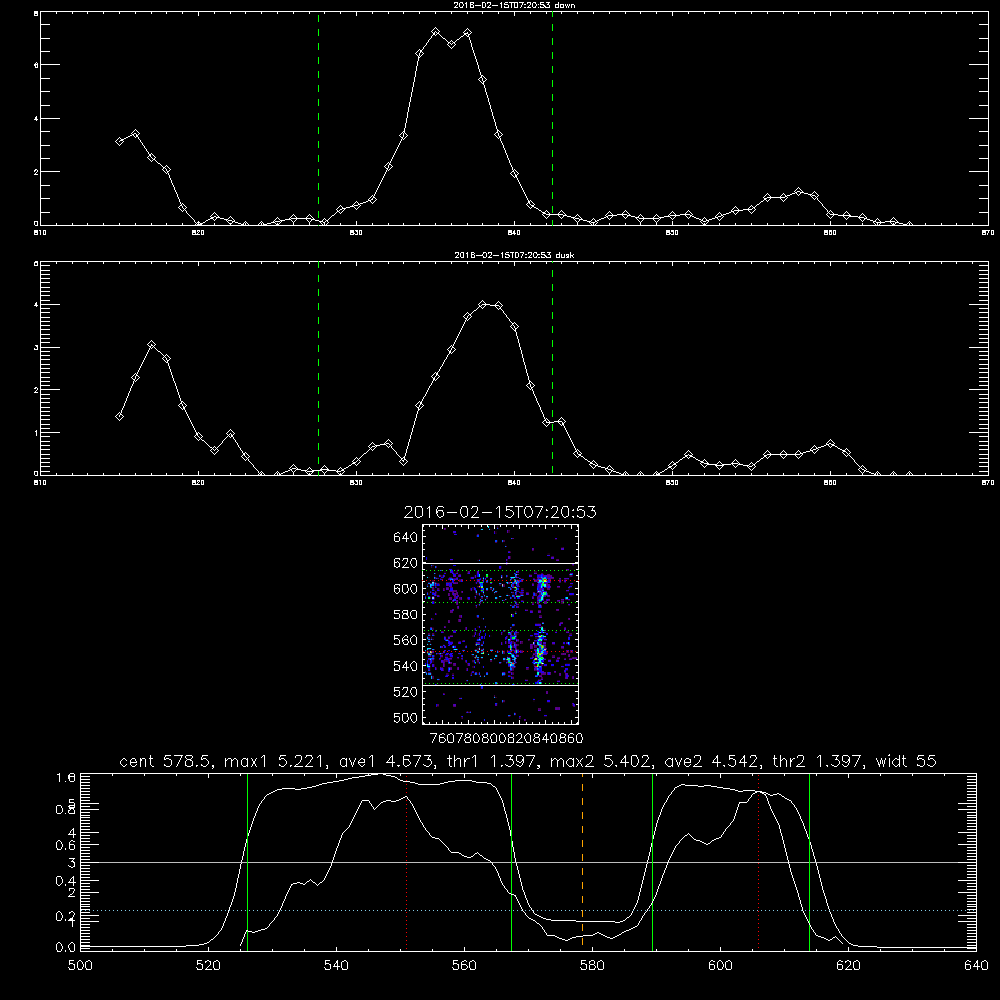Click the solid green boundary line near 567
The image size is (1000, 1000).
pyautogui.click(x=511, y=861)
